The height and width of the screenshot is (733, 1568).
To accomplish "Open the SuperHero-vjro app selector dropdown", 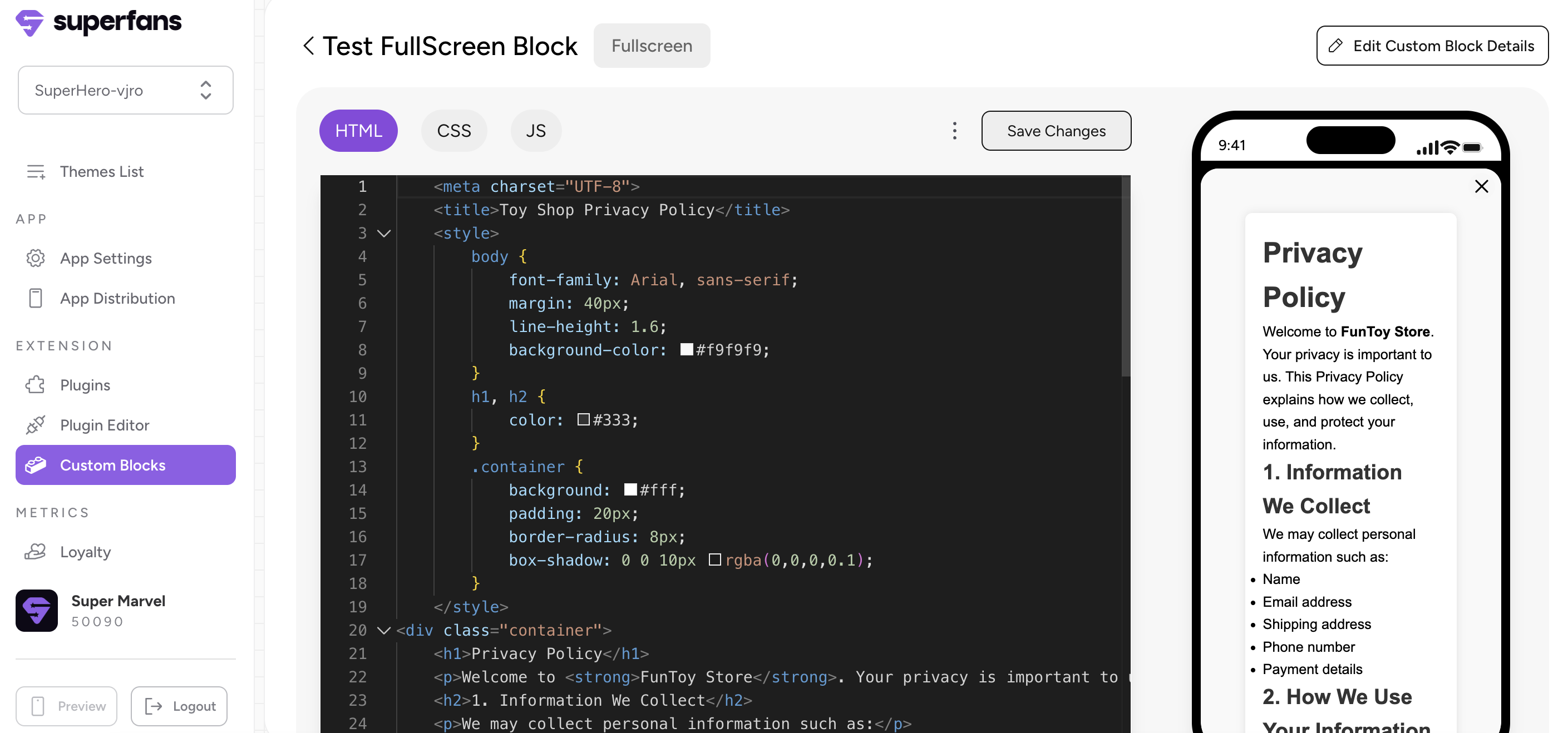I will click(x=125, y=90).
